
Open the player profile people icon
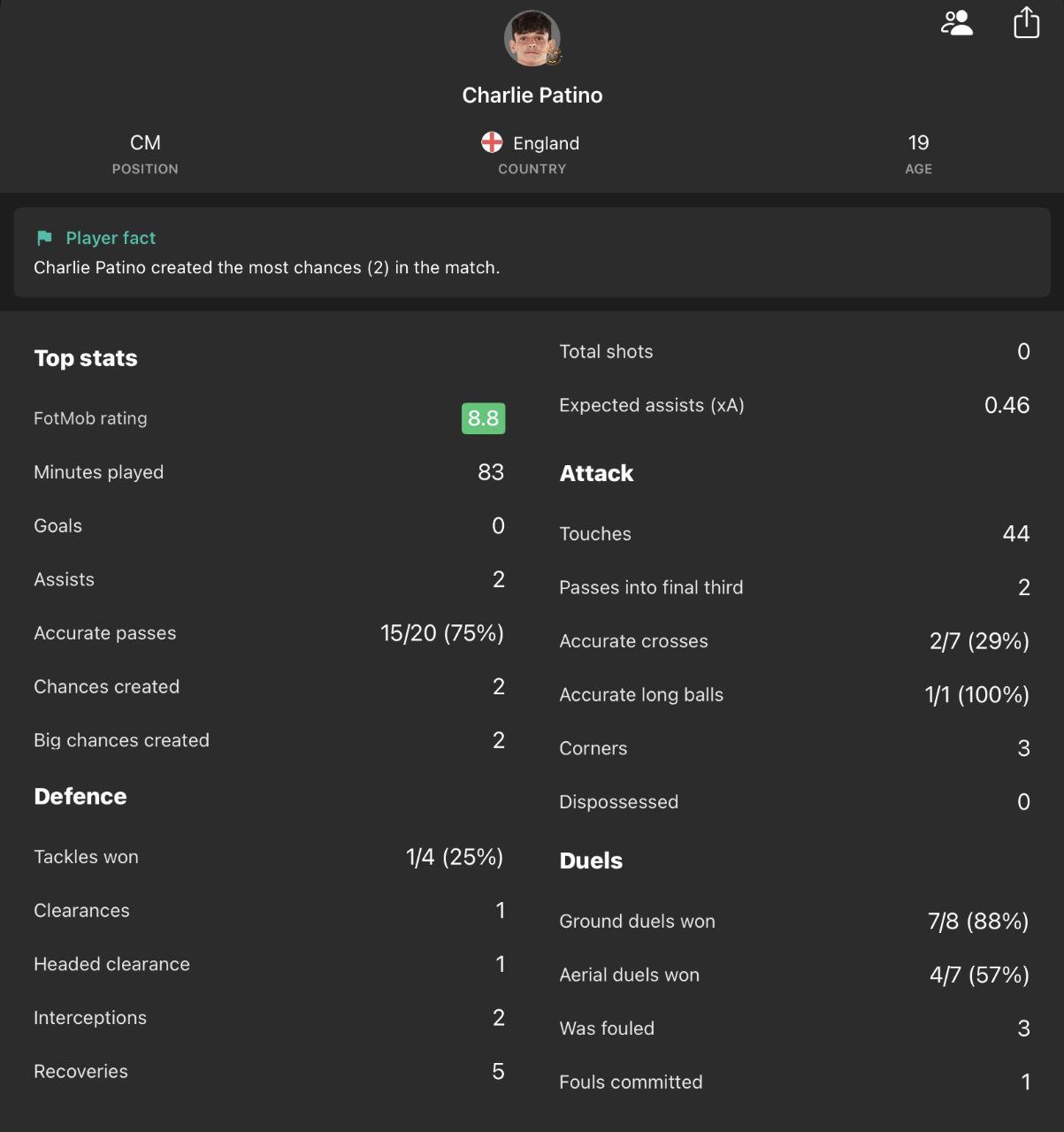(957, 23)
